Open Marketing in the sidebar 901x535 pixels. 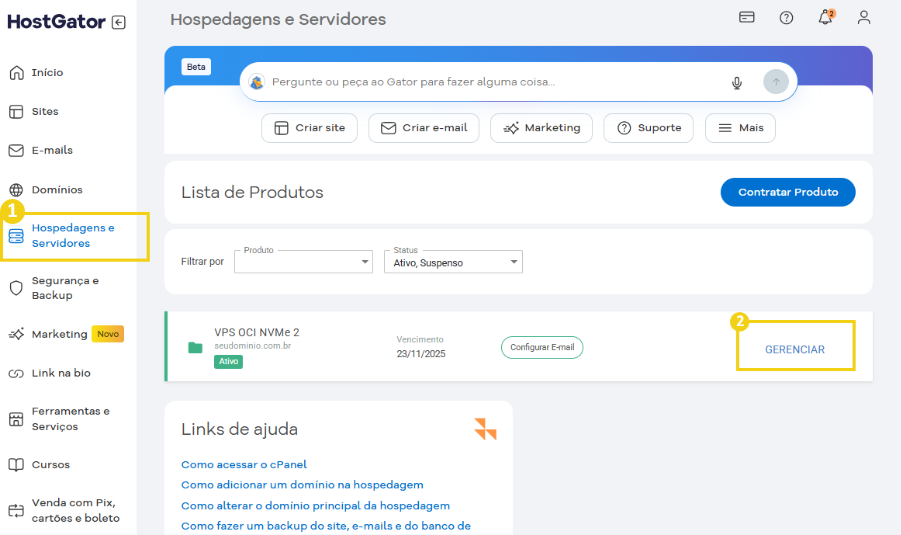(59, 334)
